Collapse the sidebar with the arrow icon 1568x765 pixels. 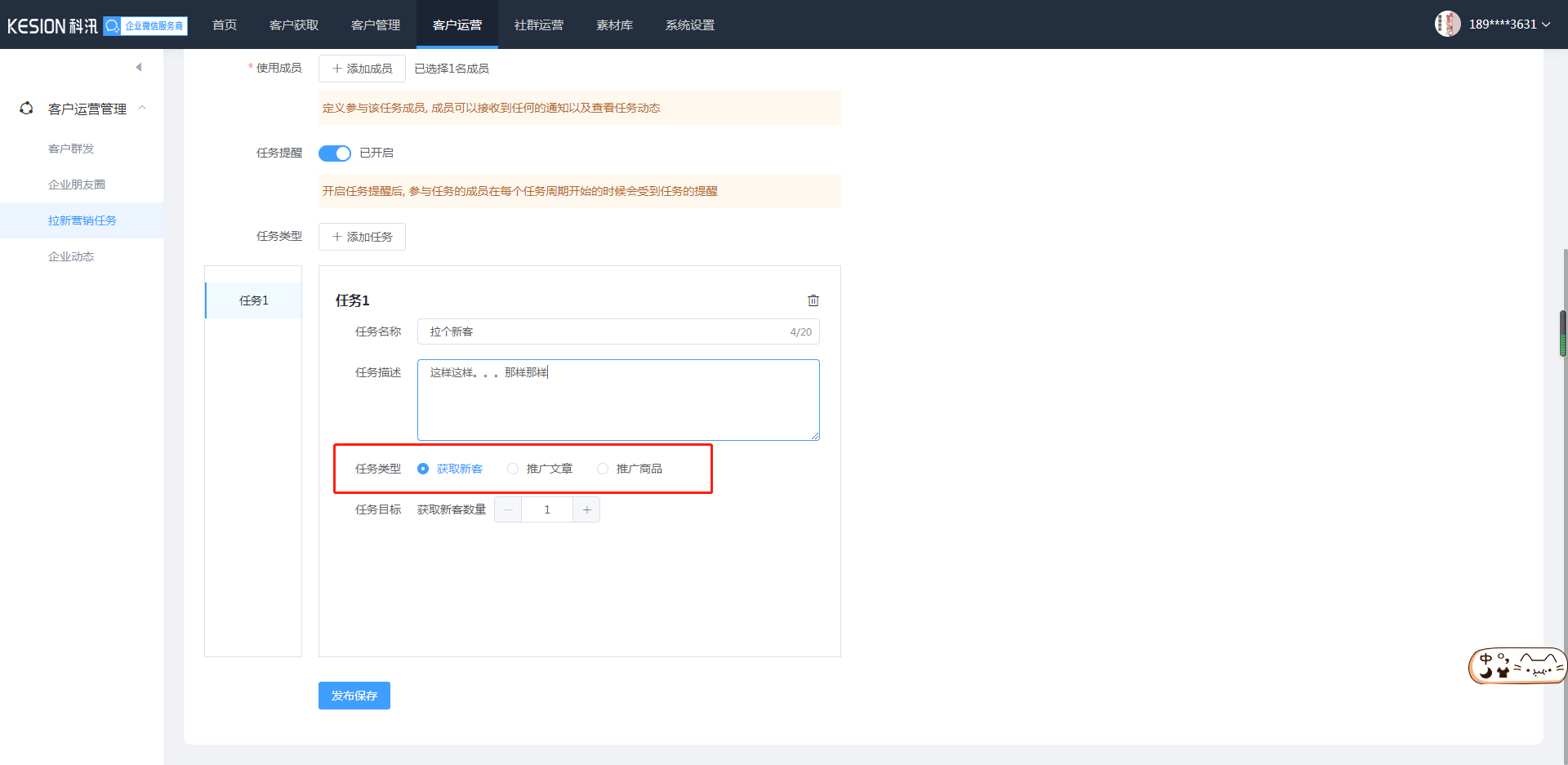pos(139,67)
